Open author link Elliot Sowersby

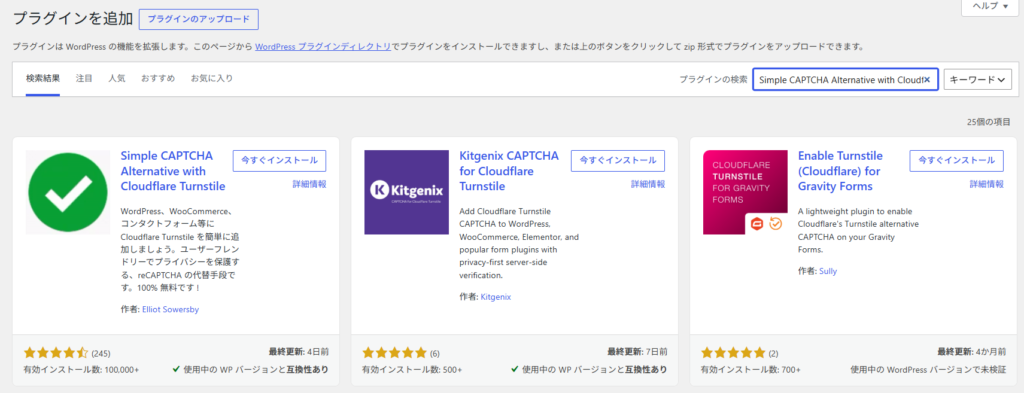coord(170,310)
